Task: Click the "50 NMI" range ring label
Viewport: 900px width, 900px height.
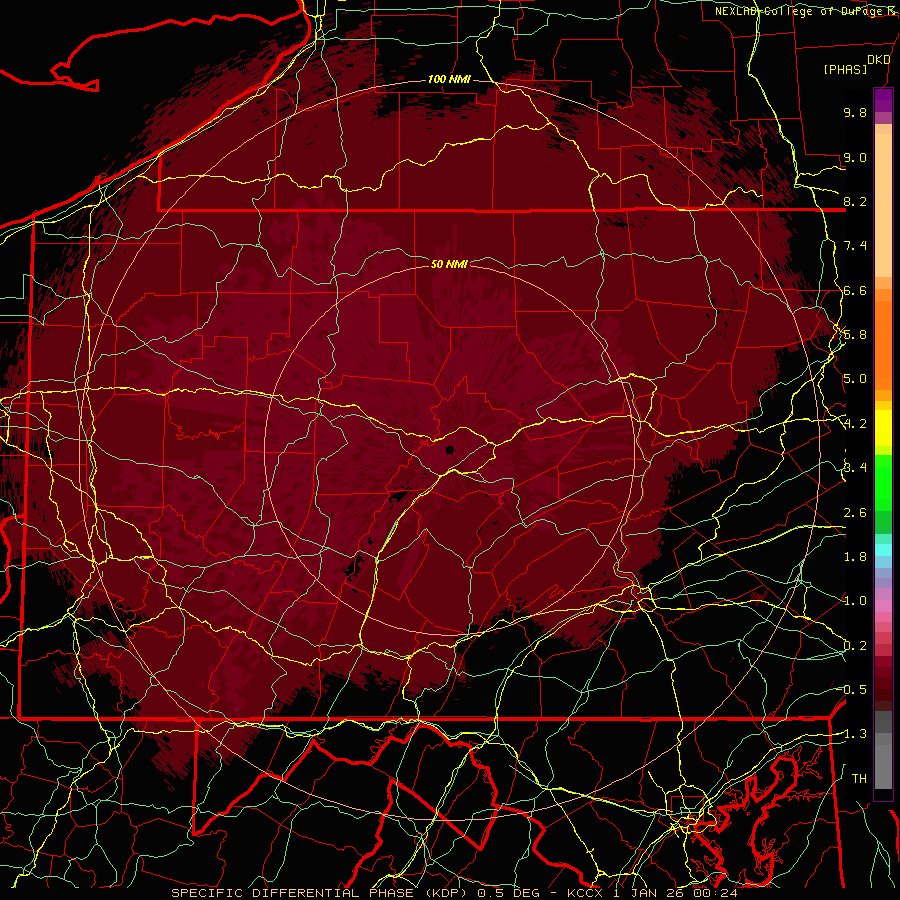Action: (449, 264)
